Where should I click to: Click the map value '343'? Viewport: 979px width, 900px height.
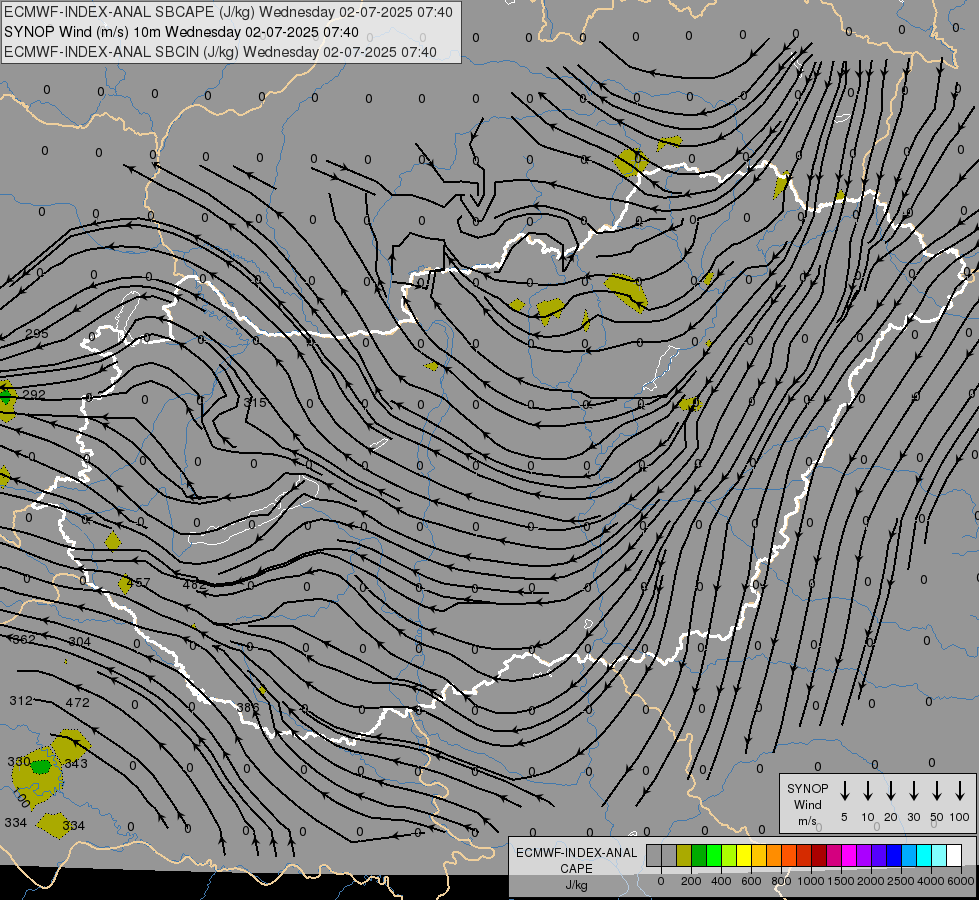76,763
